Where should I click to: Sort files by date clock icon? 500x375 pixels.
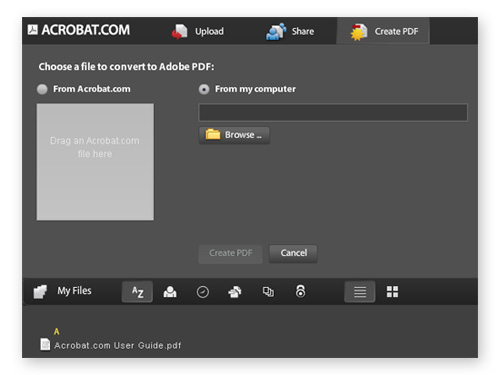pyautogui.click(x=203, y=292)
